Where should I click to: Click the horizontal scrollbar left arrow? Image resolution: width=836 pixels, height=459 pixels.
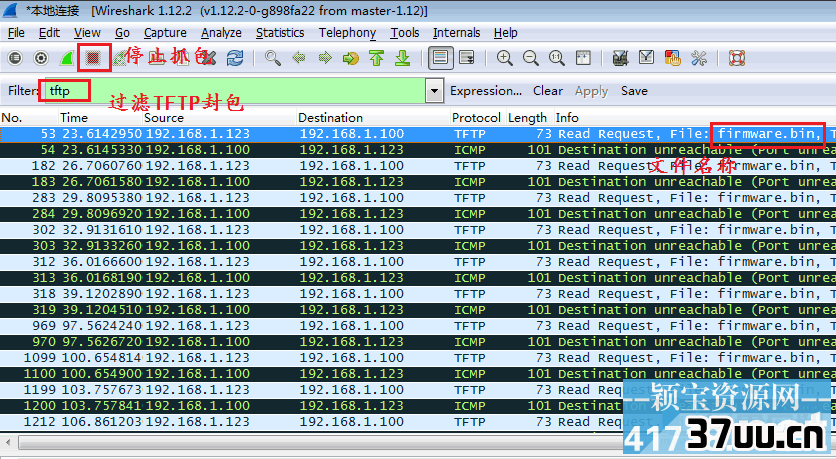click(8, 442)
